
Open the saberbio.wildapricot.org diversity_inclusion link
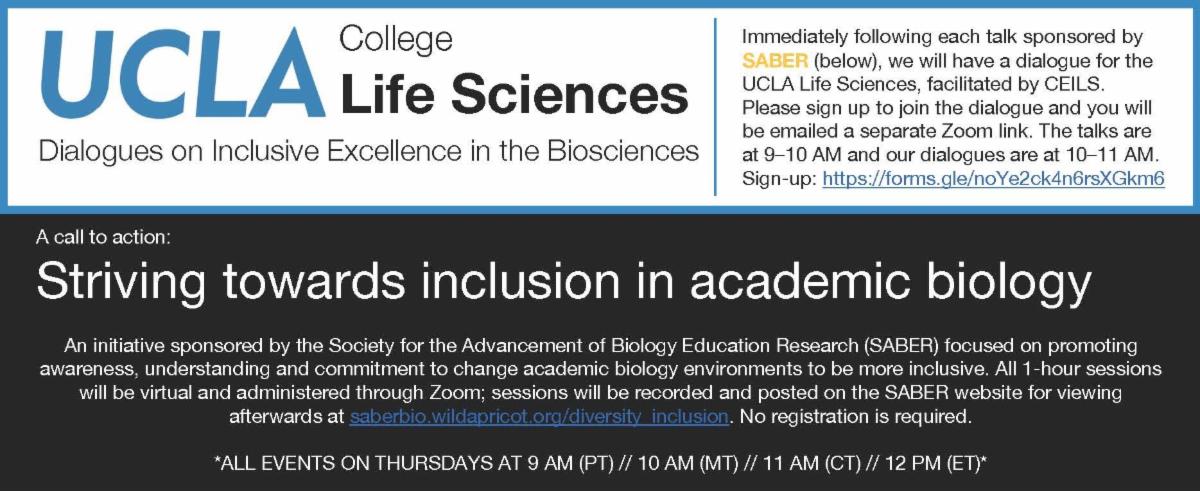[x=539, y=415]
